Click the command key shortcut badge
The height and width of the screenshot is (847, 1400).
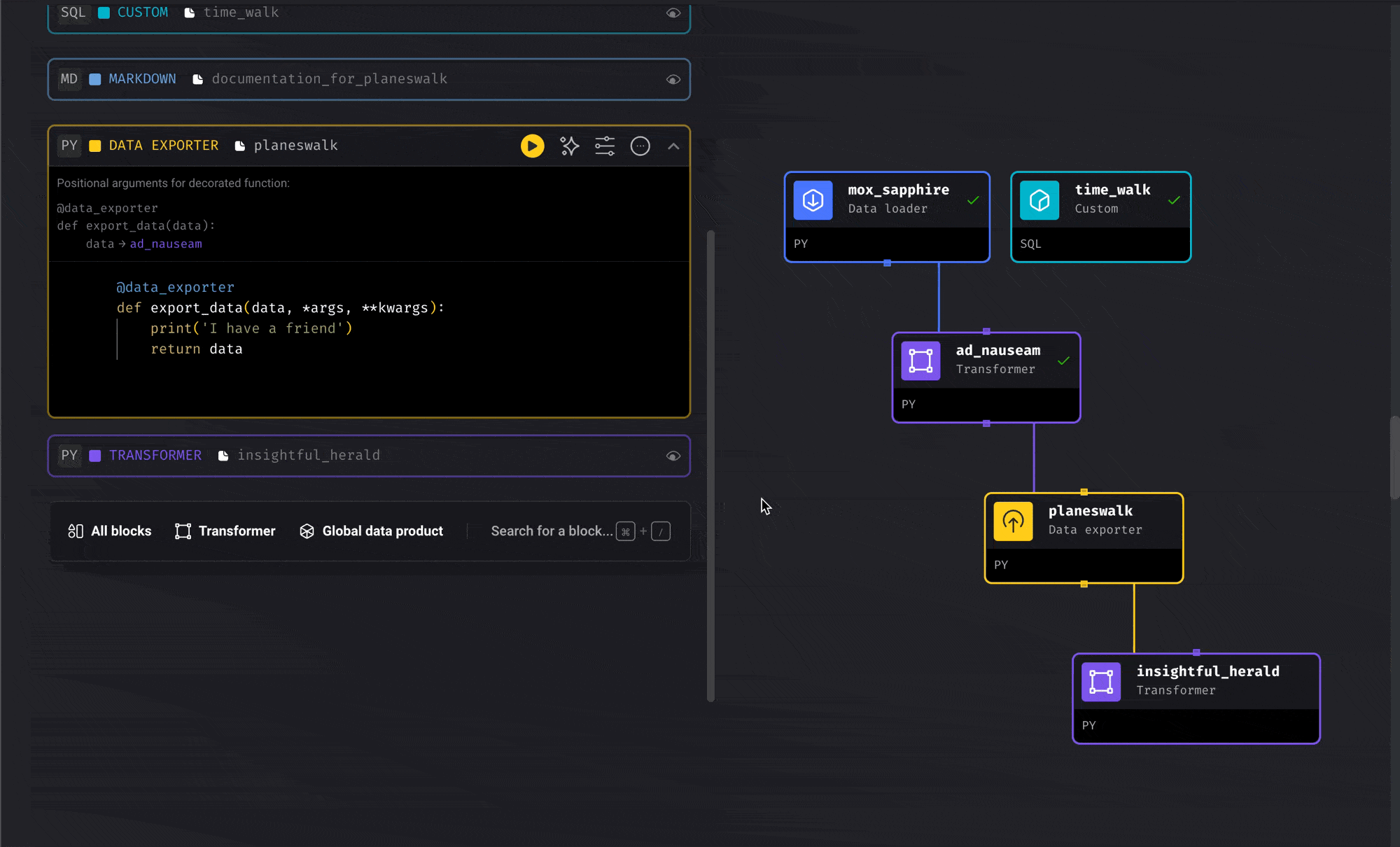626,531
